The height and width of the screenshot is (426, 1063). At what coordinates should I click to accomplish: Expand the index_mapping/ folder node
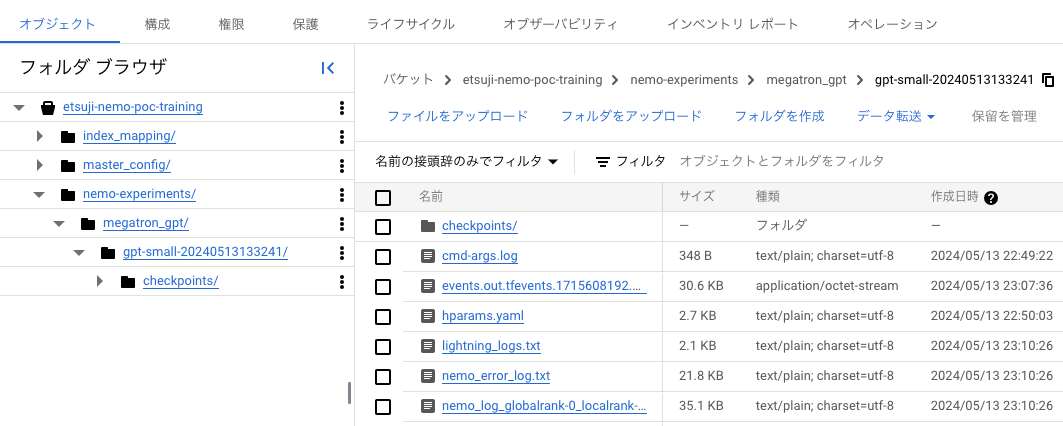click(x=39, y=136)
